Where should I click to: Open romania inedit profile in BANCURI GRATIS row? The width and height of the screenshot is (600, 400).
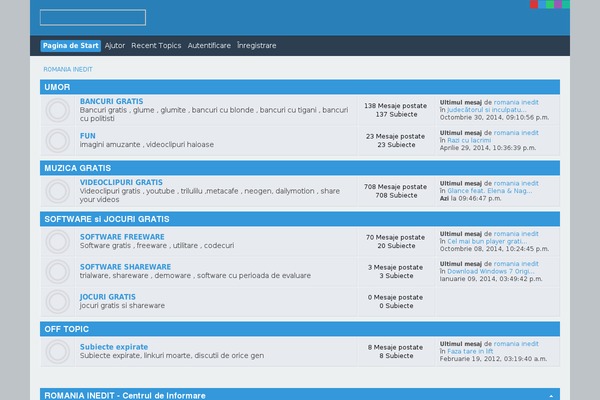tap(516, 102)
